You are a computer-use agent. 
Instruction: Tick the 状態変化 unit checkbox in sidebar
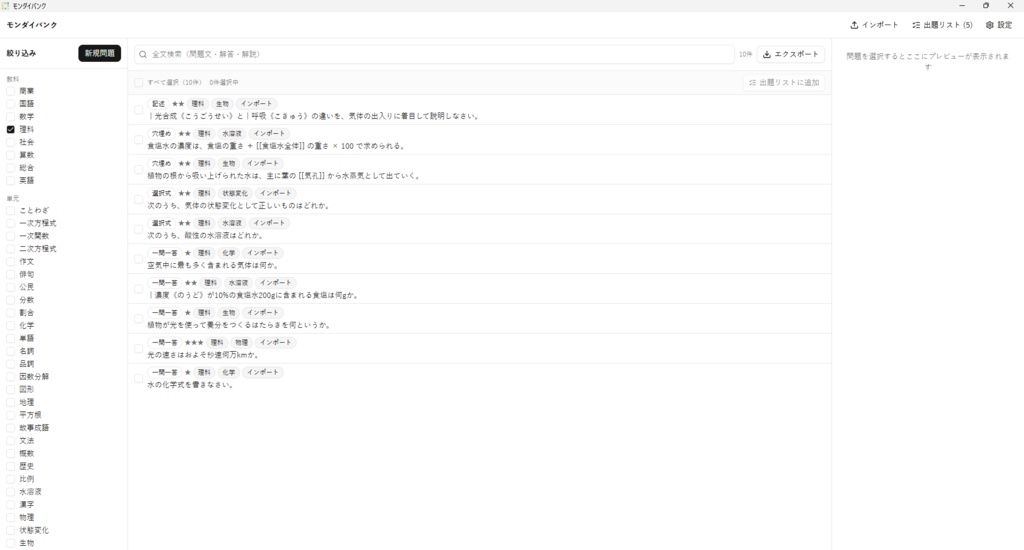[x=10, y=530]
